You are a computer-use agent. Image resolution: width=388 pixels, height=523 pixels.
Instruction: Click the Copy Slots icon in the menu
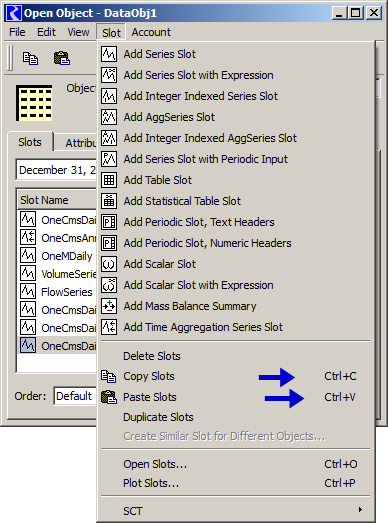[109, 376]
